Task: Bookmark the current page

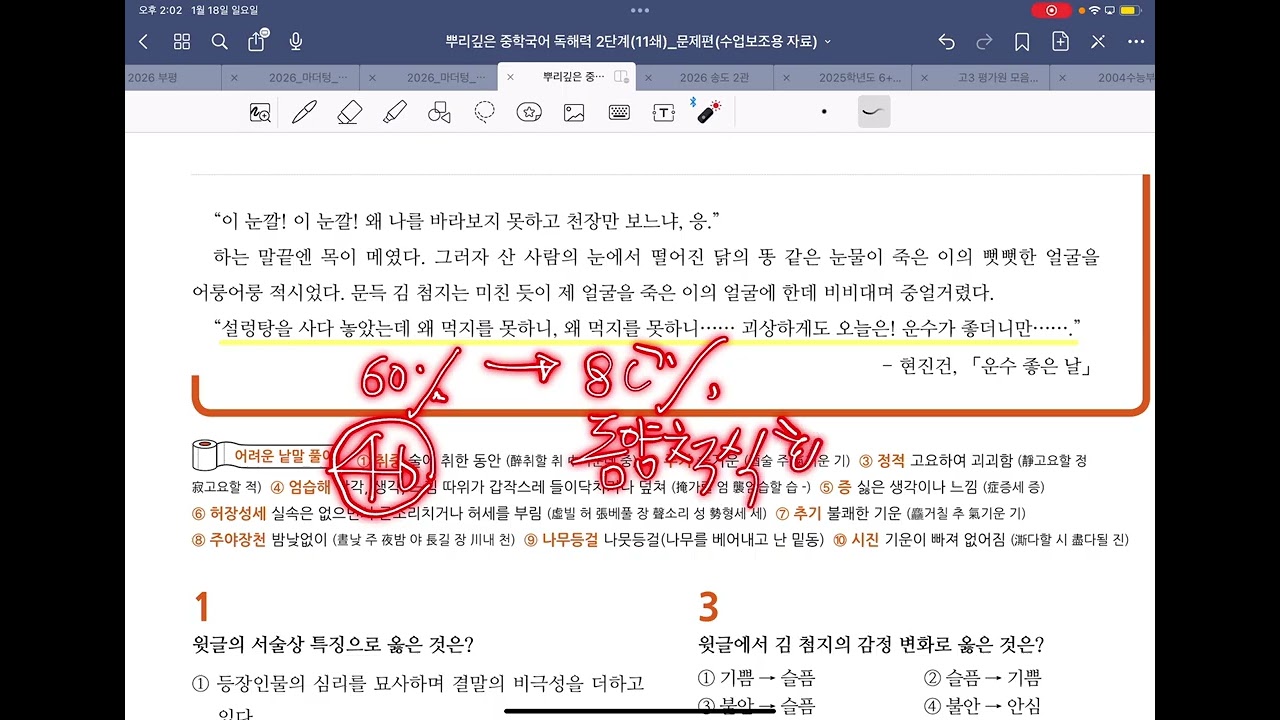Action: pos(1022,42)
